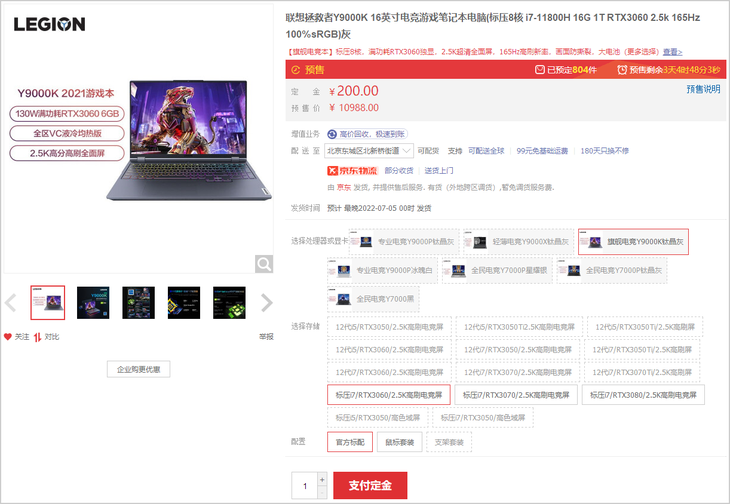The height and width of the screenshot is (504, 730).
Task: Open delivery address dropdown 北京东城区
Action: [x=369, y=151]
